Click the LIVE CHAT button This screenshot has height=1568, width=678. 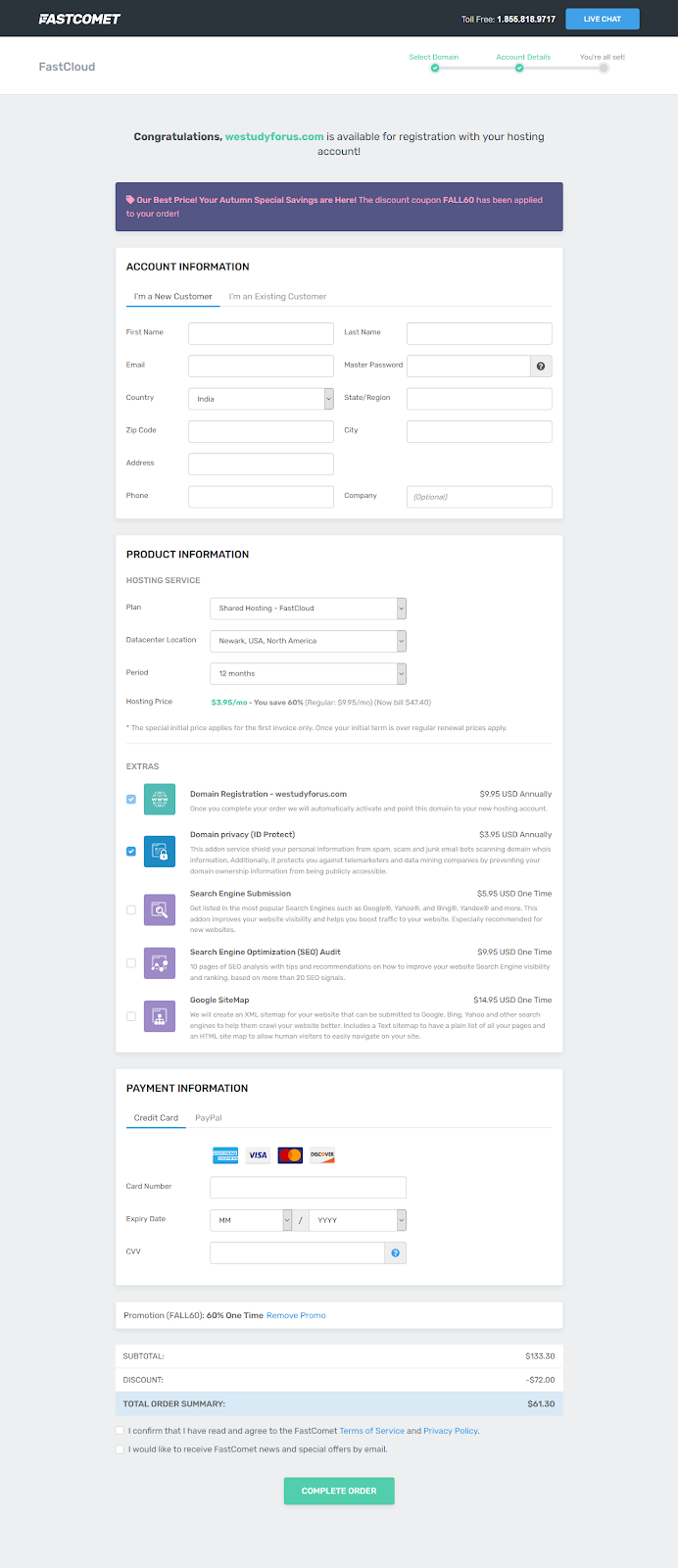pos(603,19)
